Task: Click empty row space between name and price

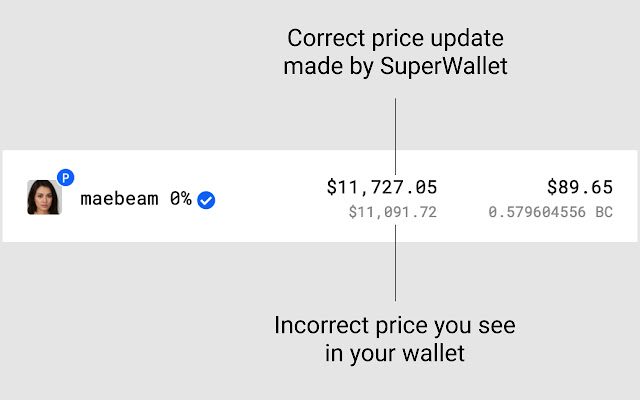Action: 265,198
